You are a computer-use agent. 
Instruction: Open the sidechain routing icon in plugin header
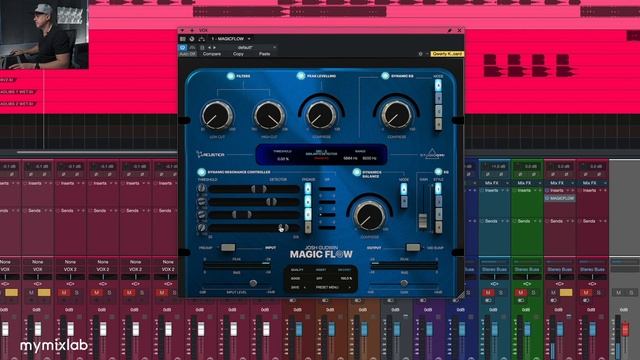pos(202,39)
